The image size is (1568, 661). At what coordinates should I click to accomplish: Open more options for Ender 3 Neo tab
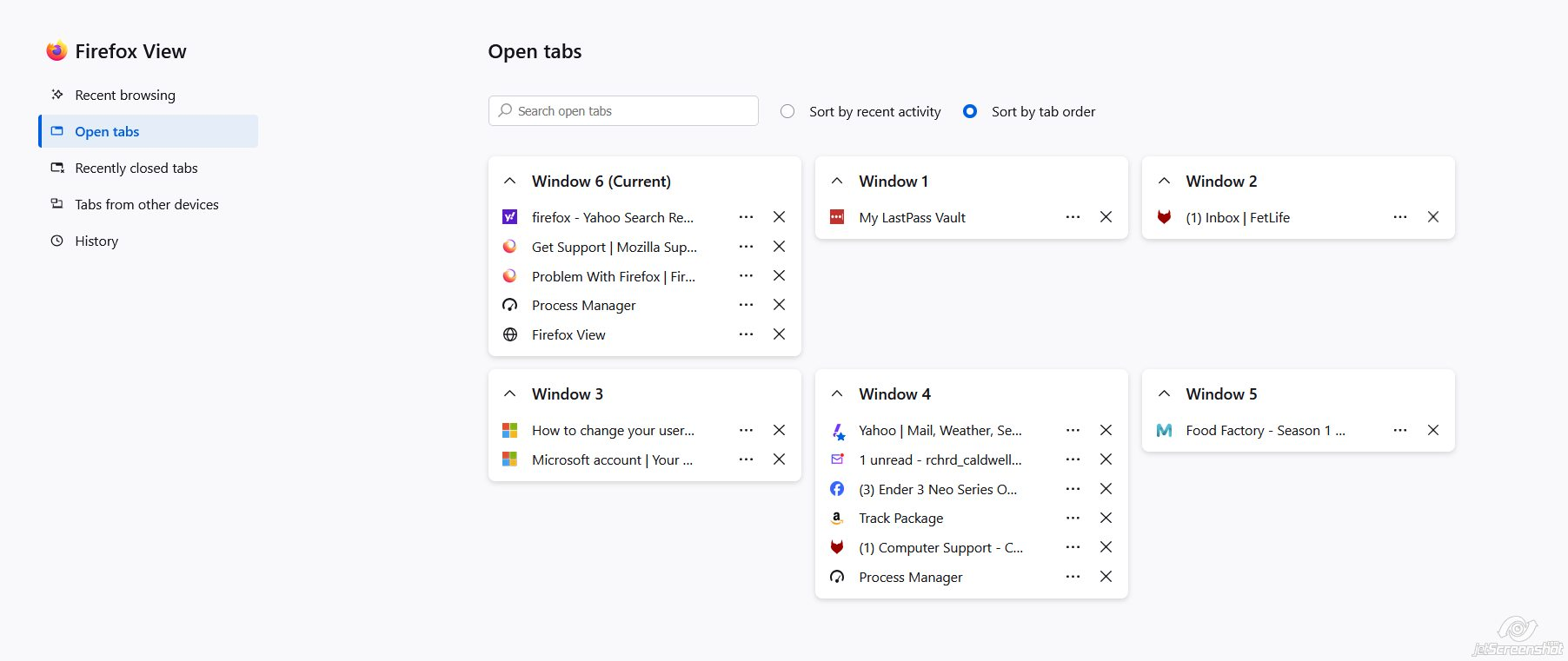point(1073,489)
